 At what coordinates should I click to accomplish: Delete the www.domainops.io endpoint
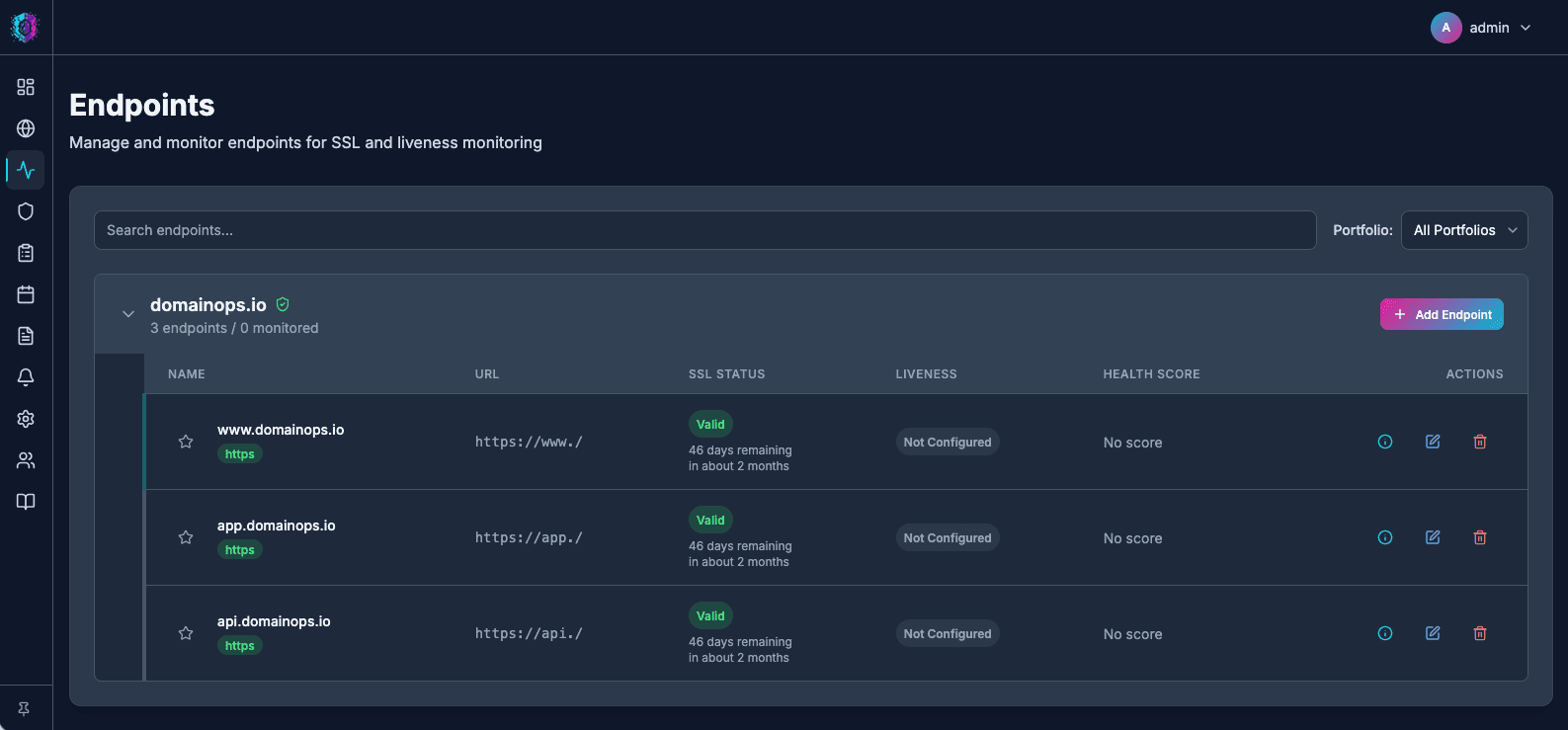click(x=1480, y=442)
